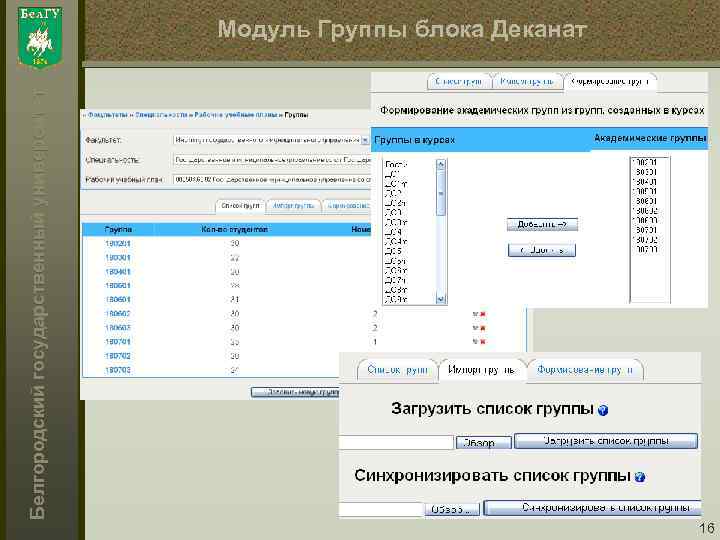
Task: Open group link 180501 in groups table
Action: (118, 286)
